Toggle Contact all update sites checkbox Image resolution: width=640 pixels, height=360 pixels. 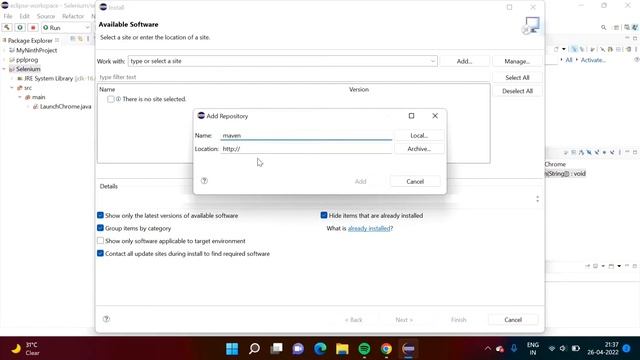coord(100,253)
